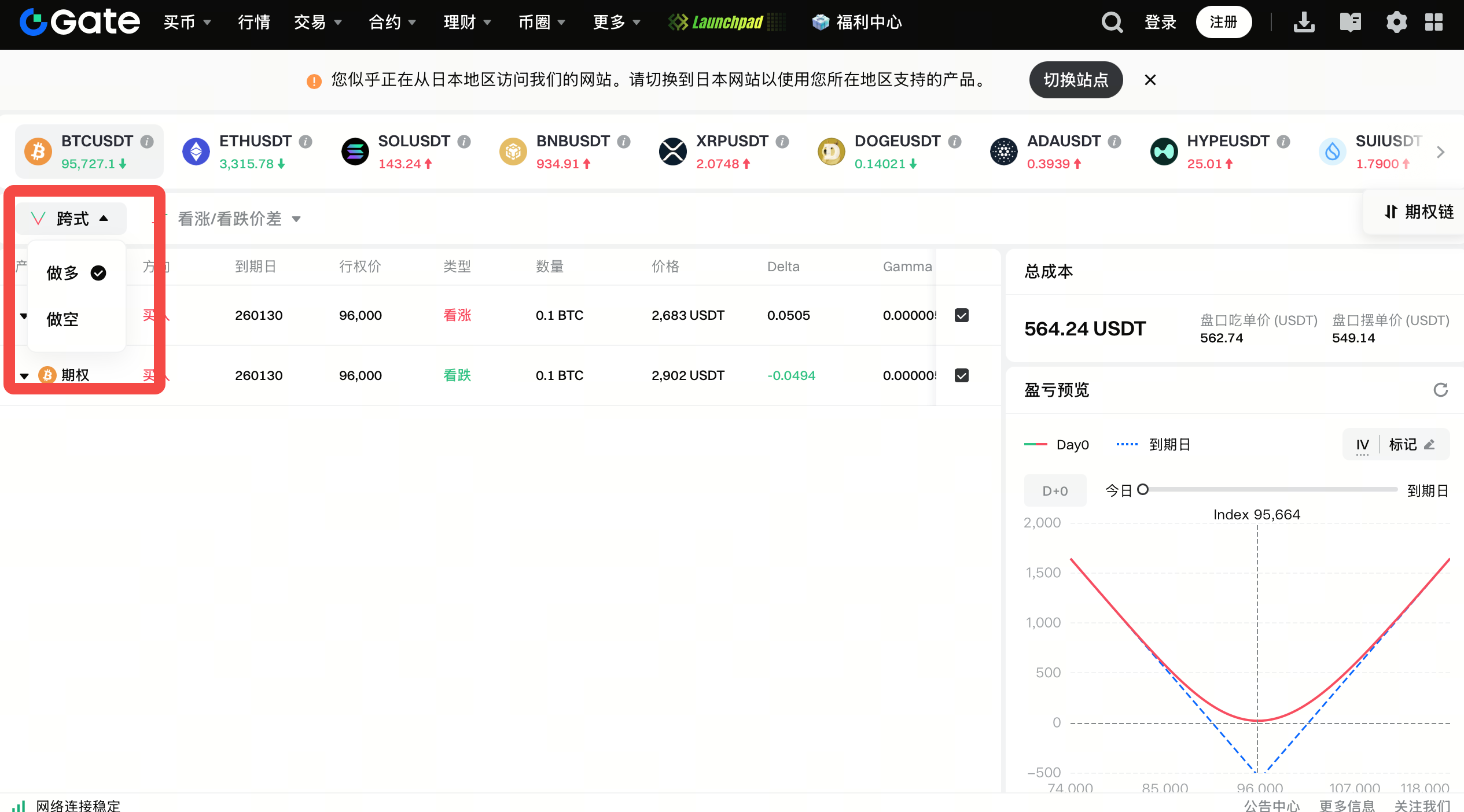This screenshot has height=812, width=1464.
Task: Uncheck the 看涨 option row checkbox
Action: point(962,315)
